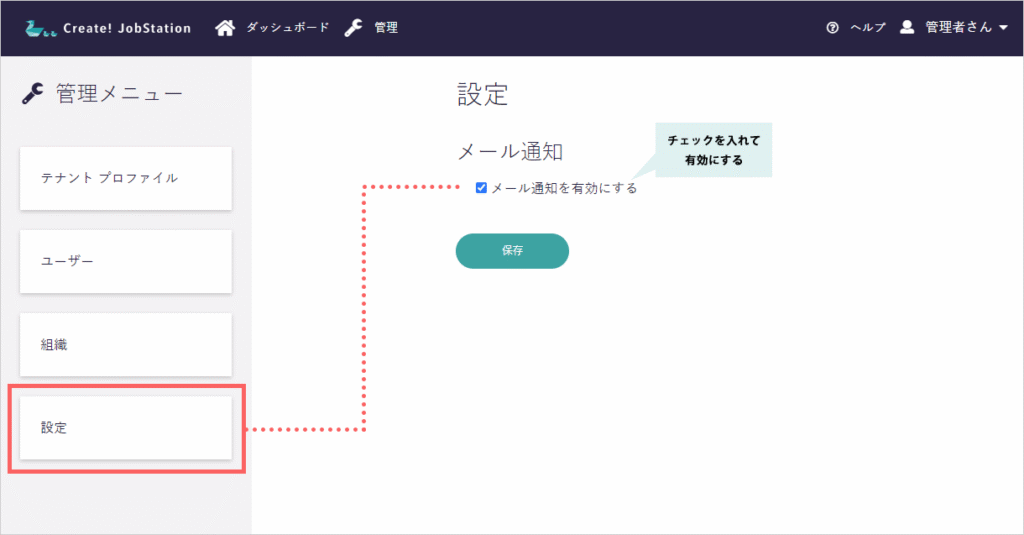Screen dimensions: 1024x535
Task: Open the 組織 sidebar menu item
Action: click(x=126, y=344)
